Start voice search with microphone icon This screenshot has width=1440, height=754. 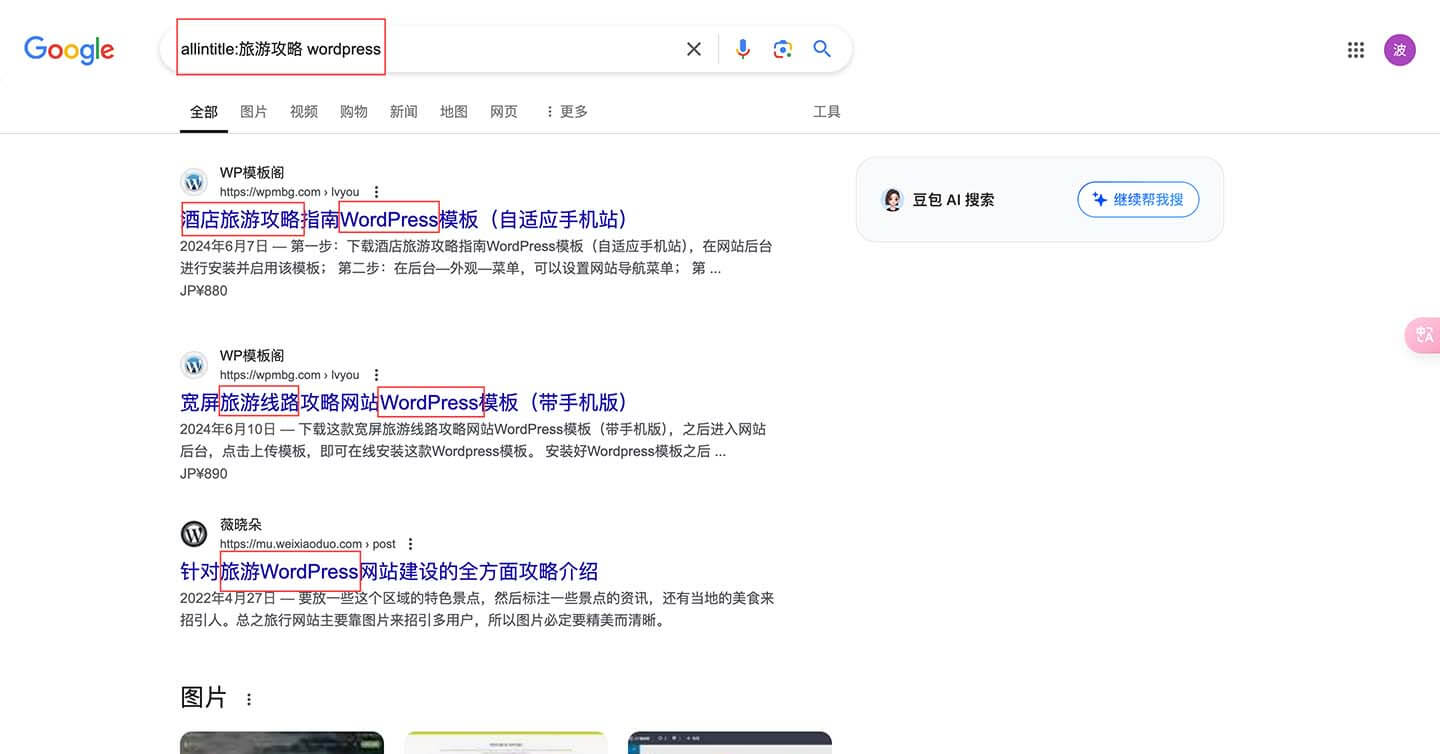742,49
